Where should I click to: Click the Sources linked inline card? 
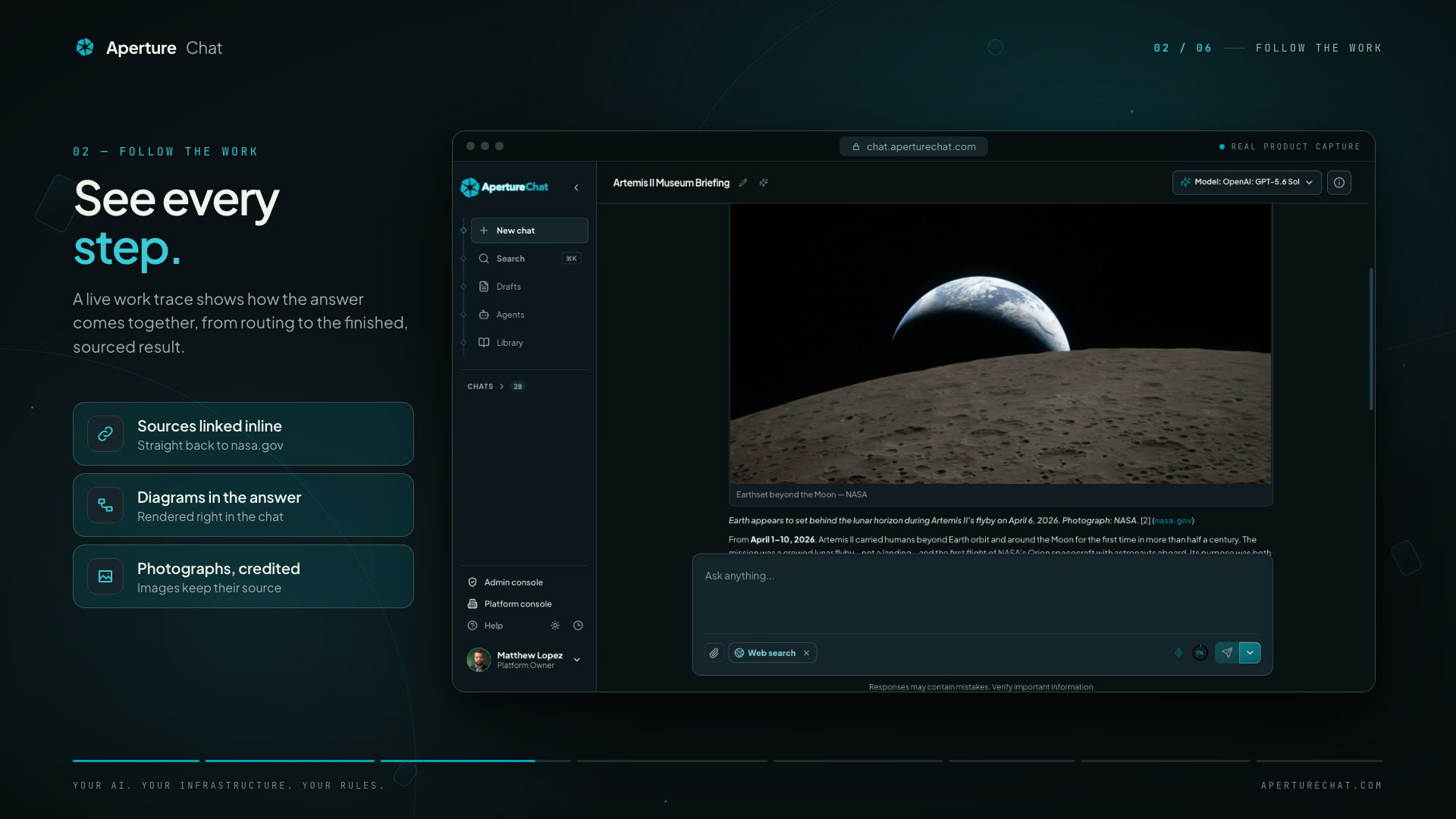pyautogui.click(x=243, y=434)
